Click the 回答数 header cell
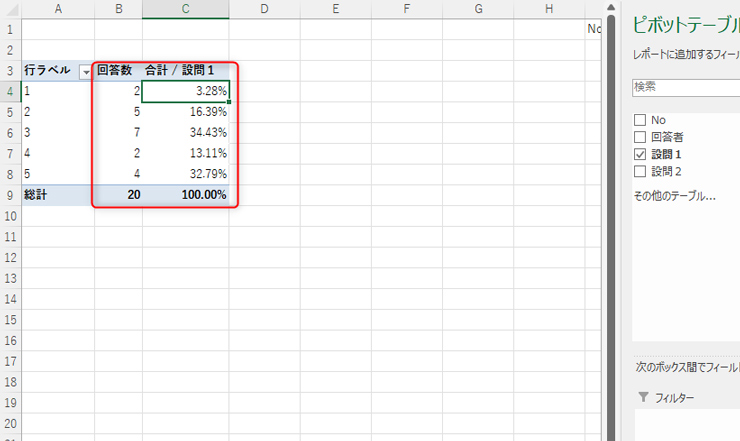This screenshot has width=740, height=441. (117, 71)
